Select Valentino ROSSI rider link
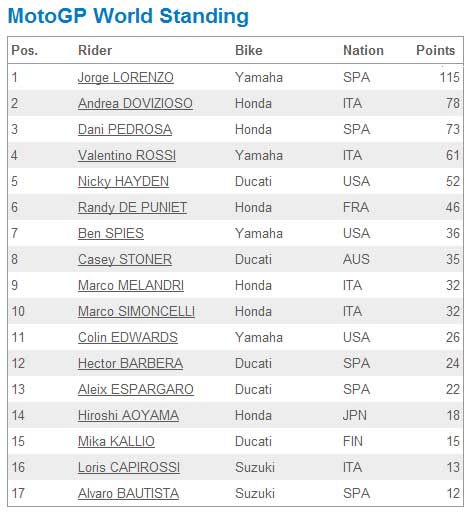Image resolution: width=470 pixels, height=512 pixels. pos(127,155)
